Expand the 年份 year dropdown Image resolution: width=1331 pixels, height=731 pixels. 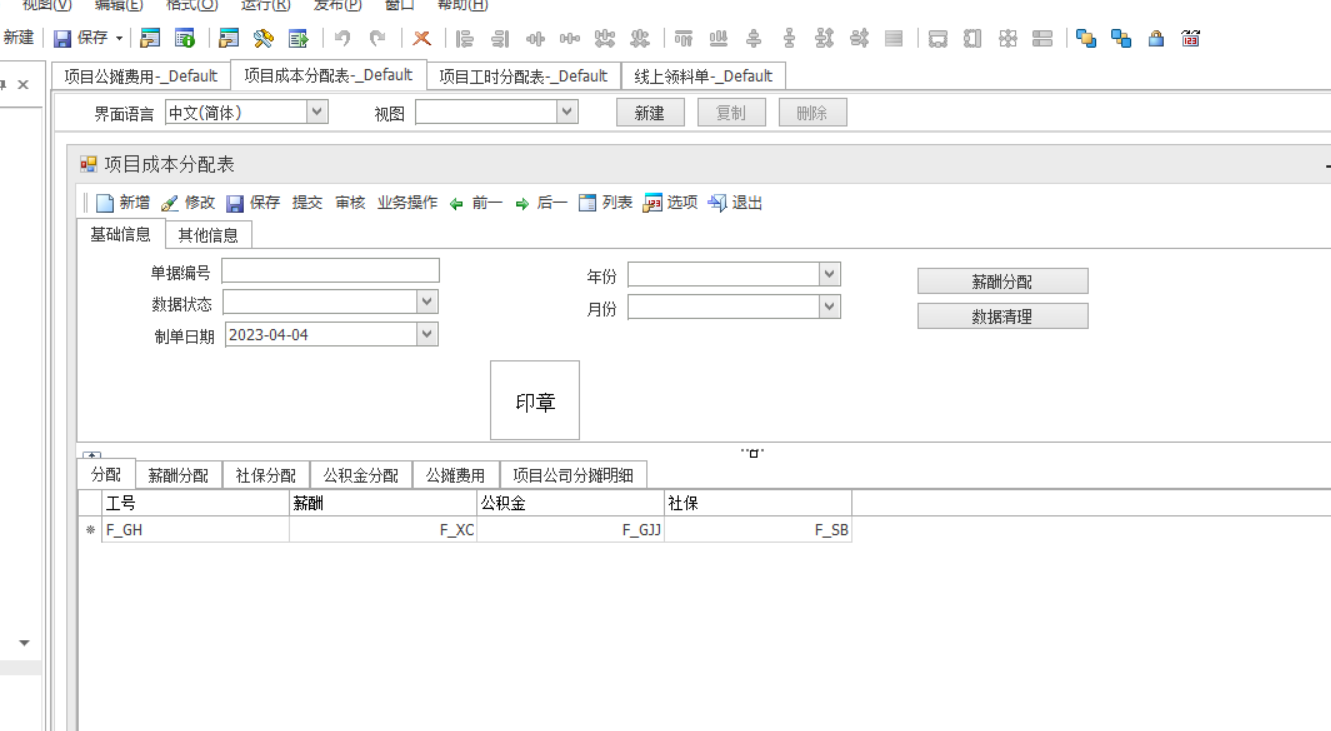click(829, 273)
